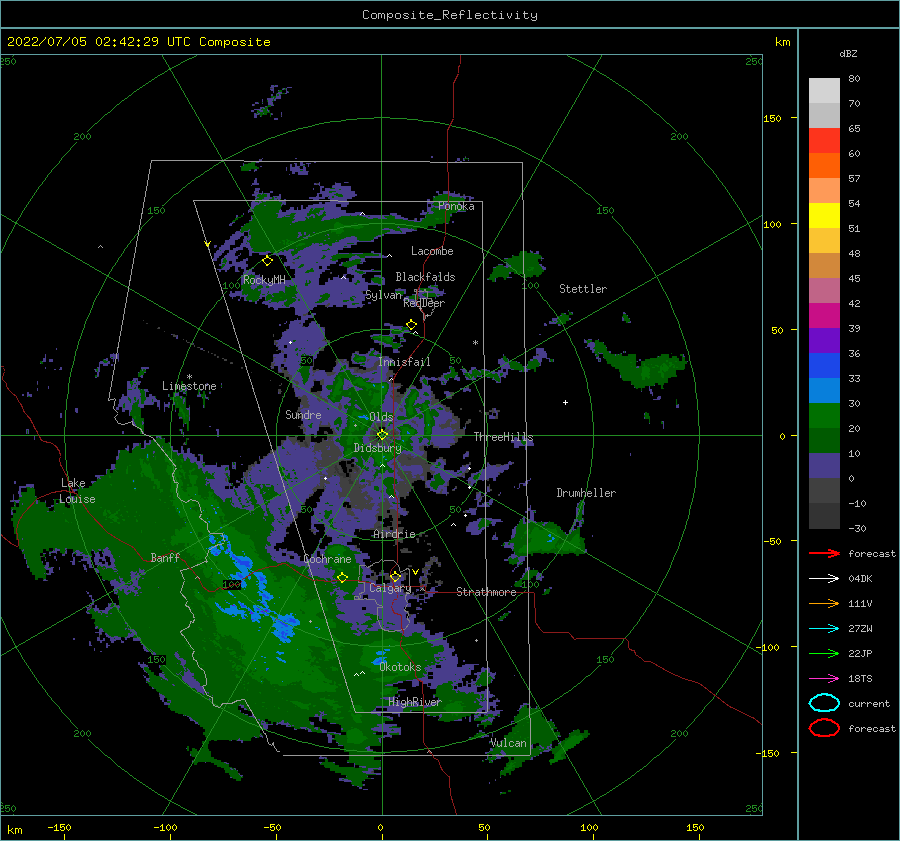The width and height of the screenshot is (900, 841).
Task: Click the HighRiver label
Action: point(414,702)
